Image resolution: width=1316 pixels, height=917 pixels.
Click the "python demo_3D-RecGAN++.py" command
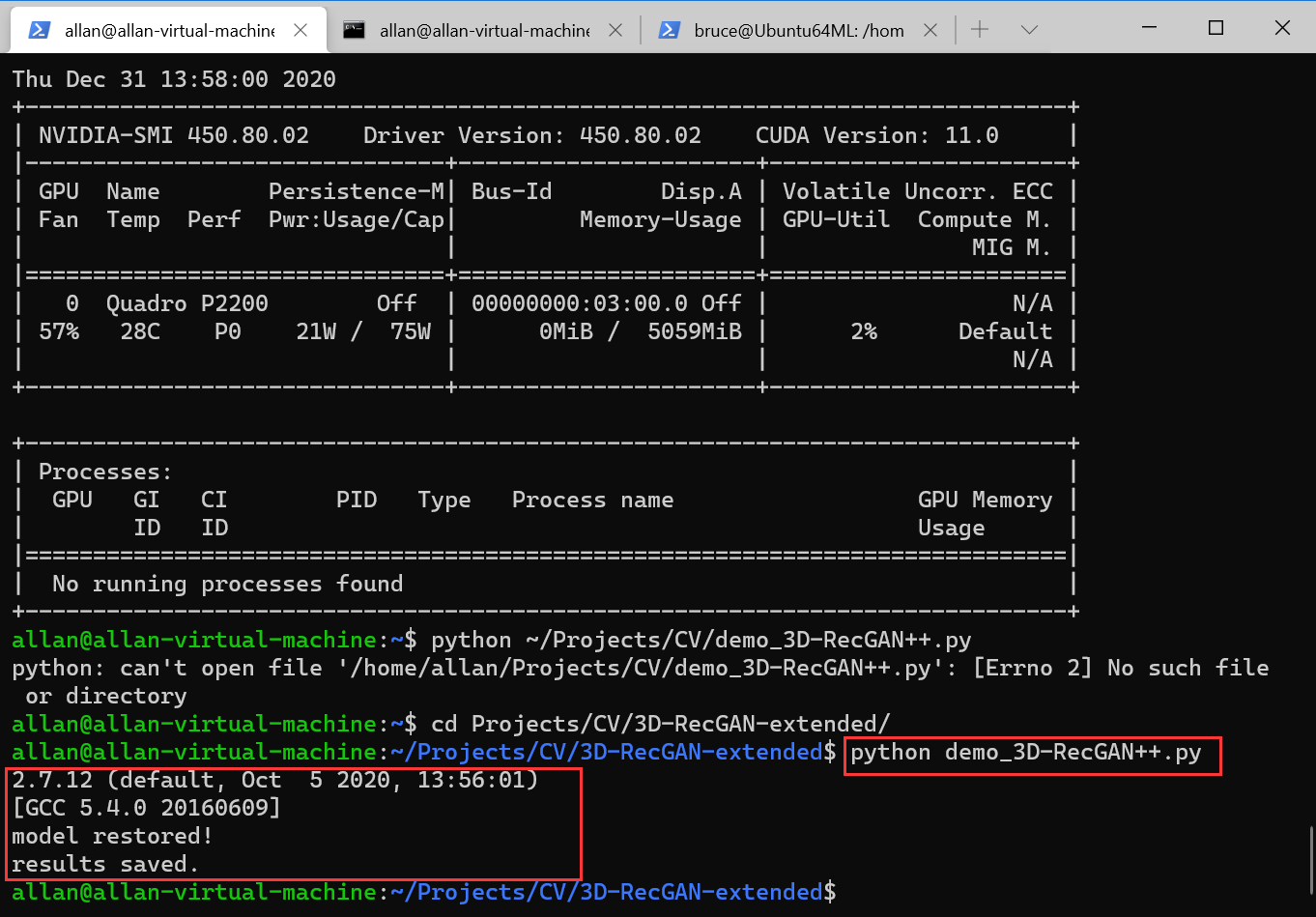pos(1026,753)
